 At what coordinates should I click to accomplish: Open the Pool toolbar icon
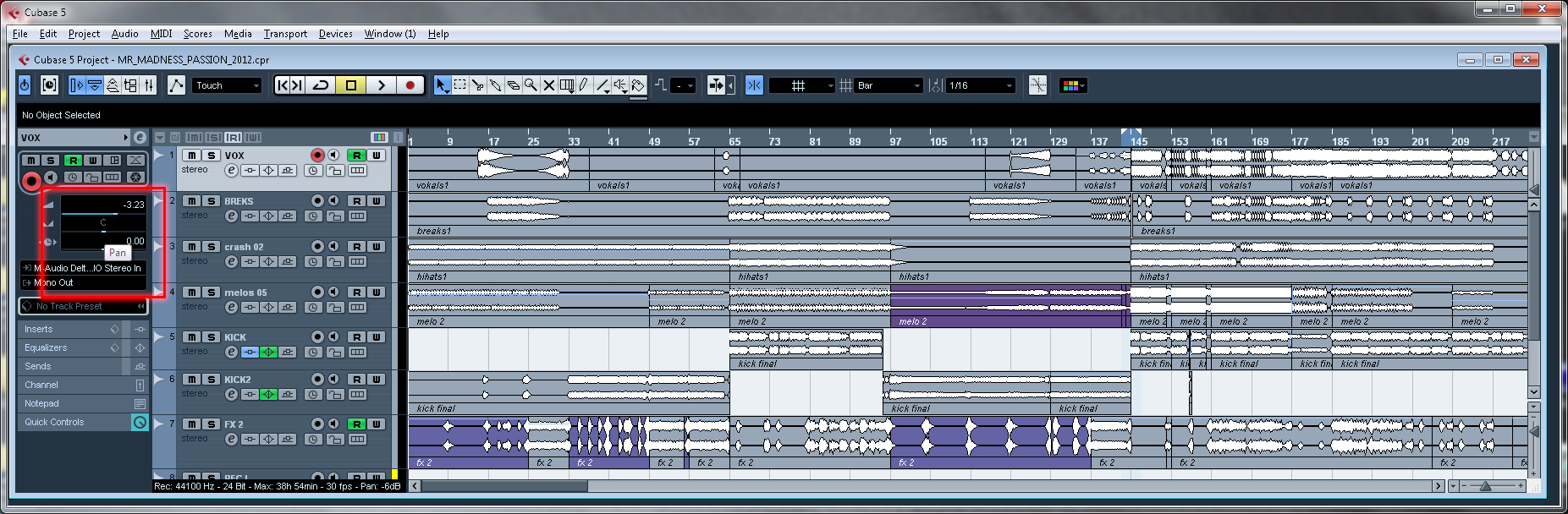[x=130, y=85]
